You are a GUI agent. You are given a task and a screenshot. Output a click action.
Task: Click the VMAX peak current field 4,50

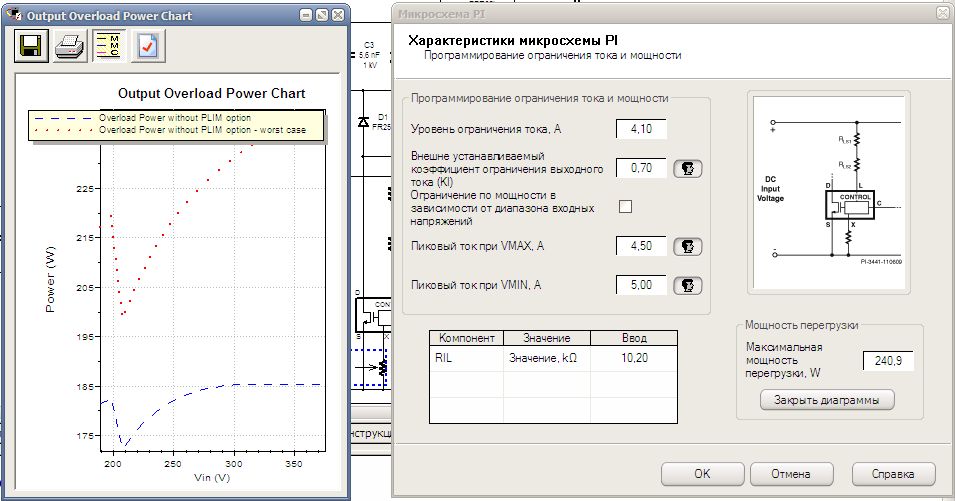641,246
